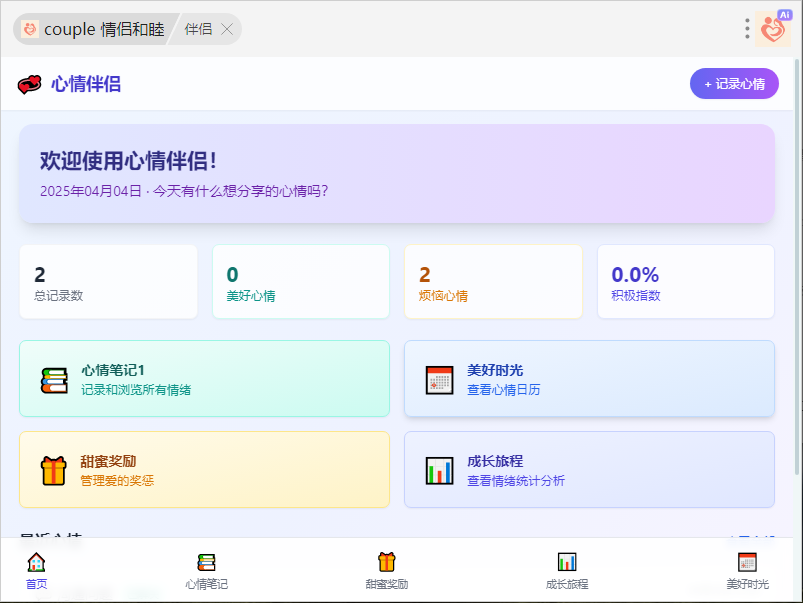Go to 首页 in bottom navigation
Image resolution: width=803 pixels, height=603 pixels.
pos(36,571)
